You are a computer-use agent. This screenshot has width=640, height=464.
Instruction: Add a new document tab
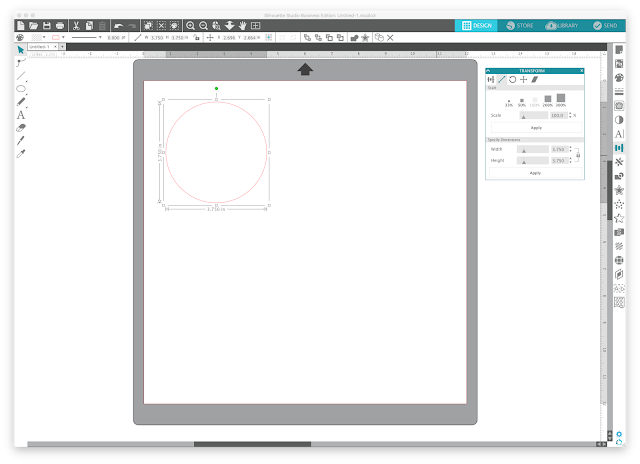tap(62, 47)
